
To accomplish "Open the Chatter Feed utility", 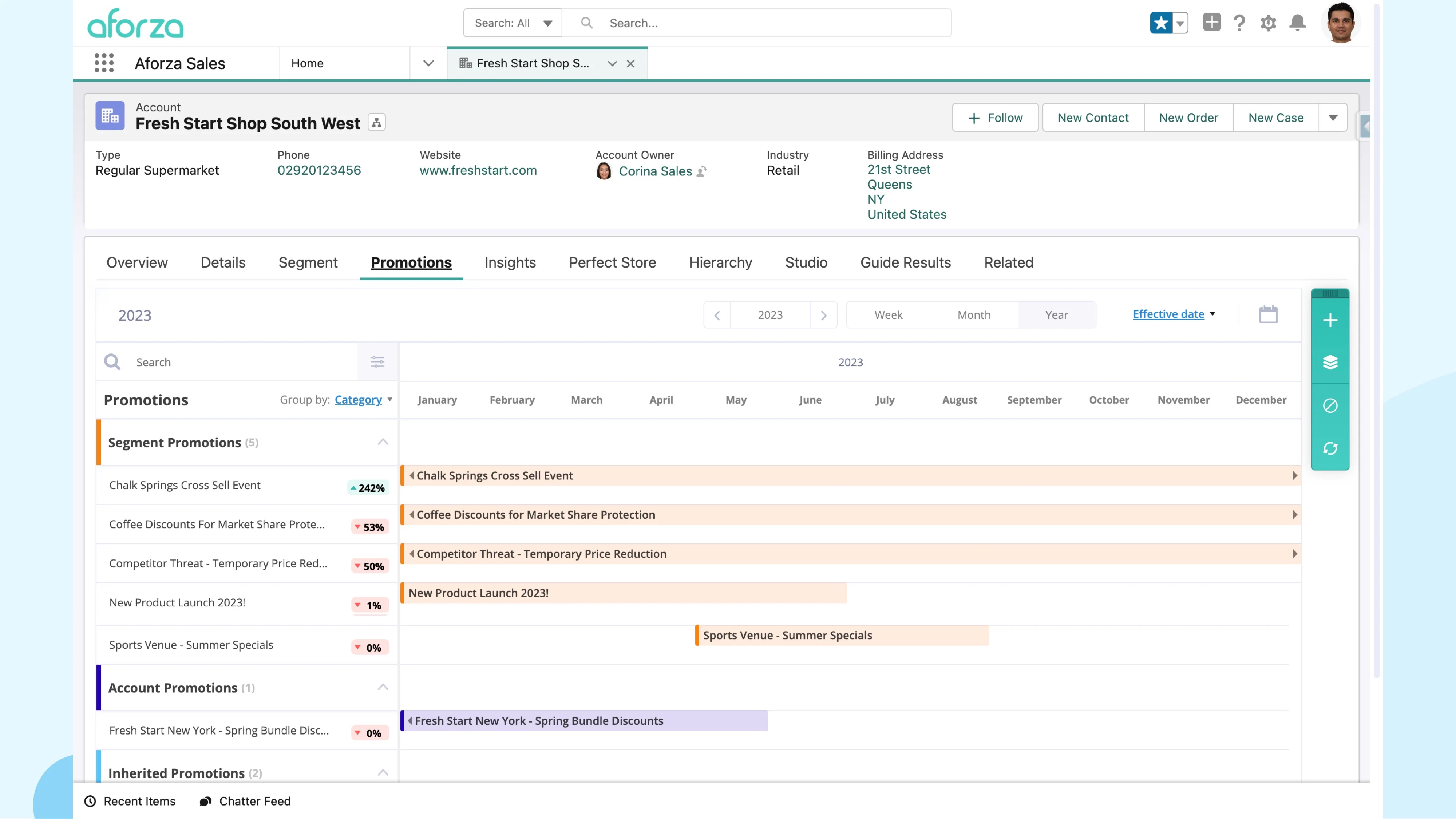I will 245,801.
